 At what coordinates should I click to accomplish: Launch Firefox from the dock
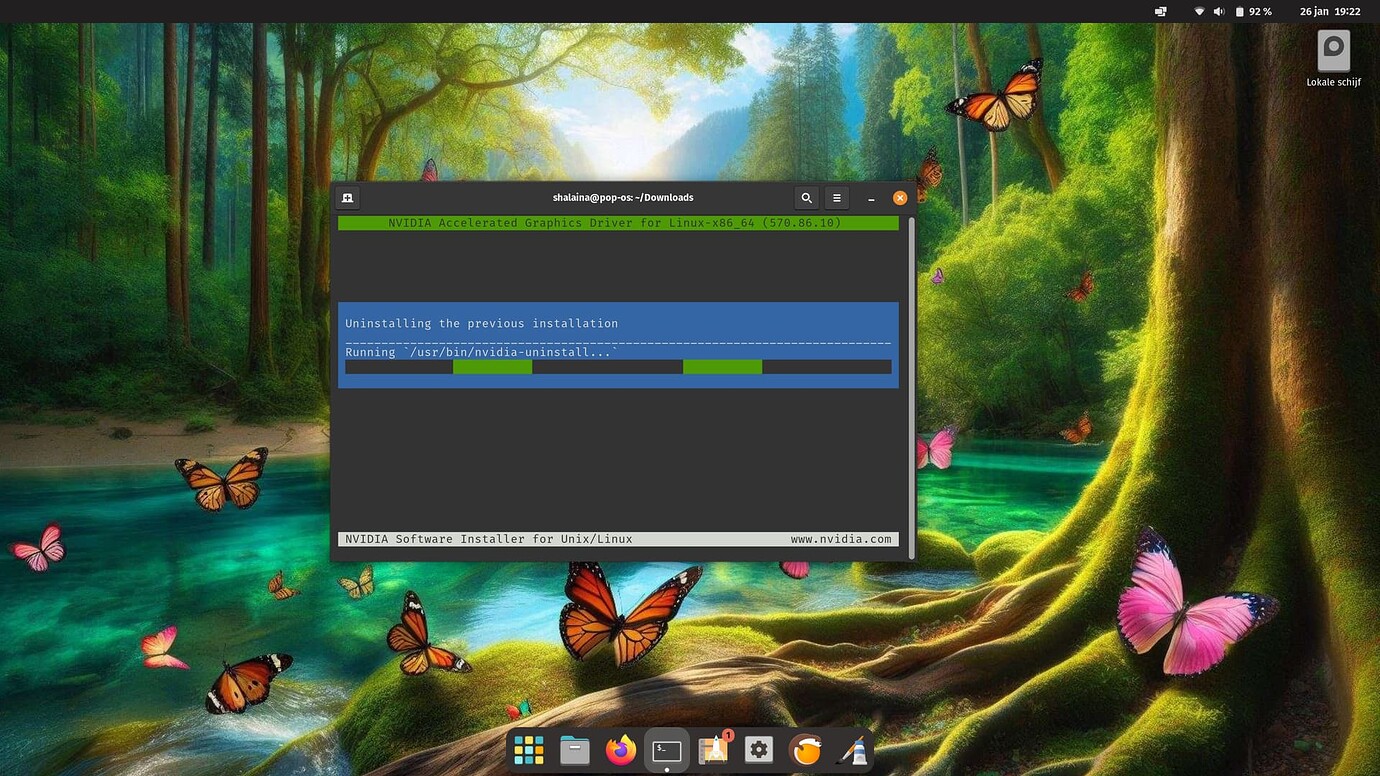pos(620,749)
